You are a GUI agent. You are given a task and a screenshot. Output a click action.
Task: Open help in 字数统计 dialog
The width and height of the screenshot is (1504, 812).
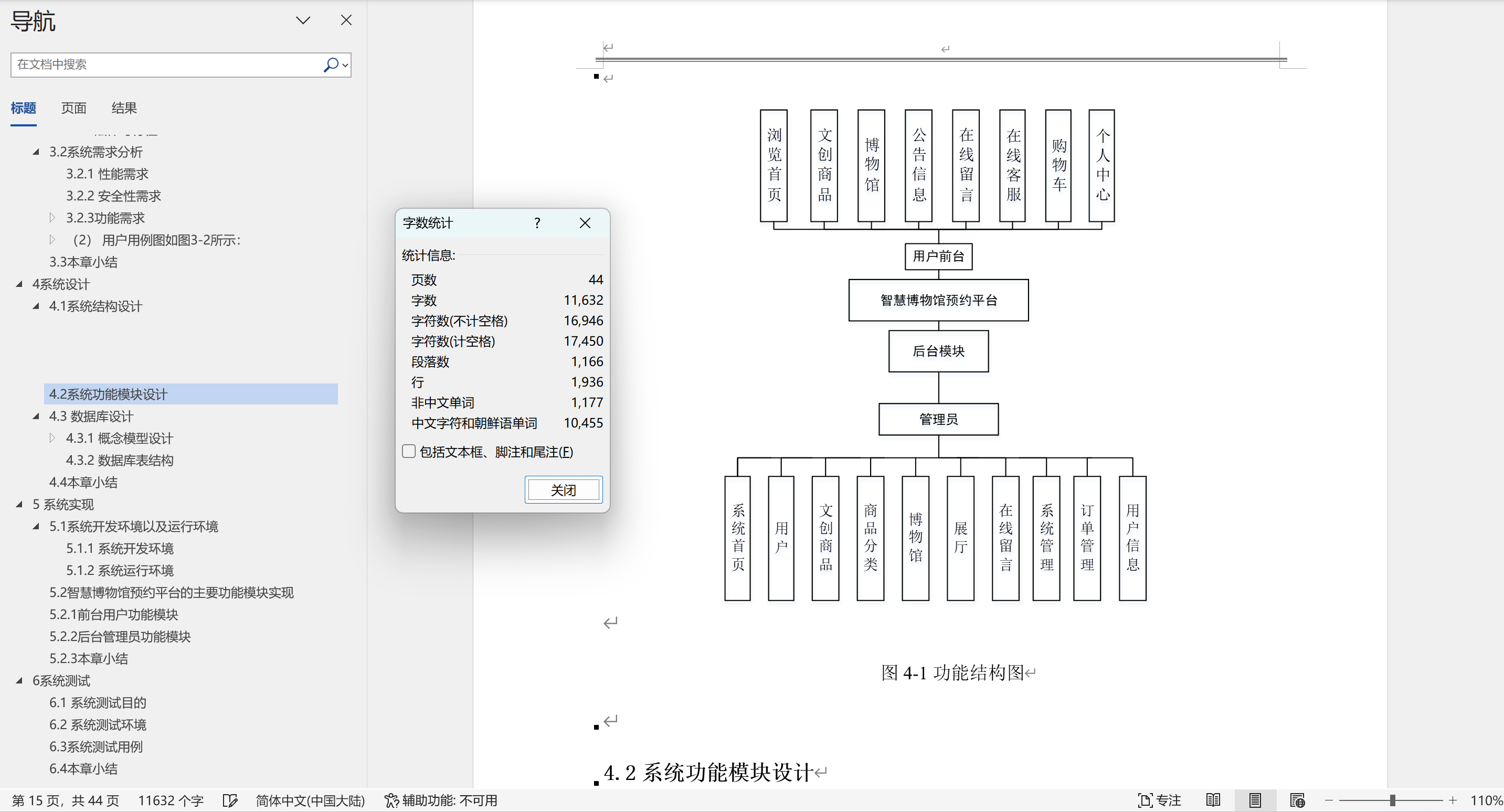(x=537, y=223)
